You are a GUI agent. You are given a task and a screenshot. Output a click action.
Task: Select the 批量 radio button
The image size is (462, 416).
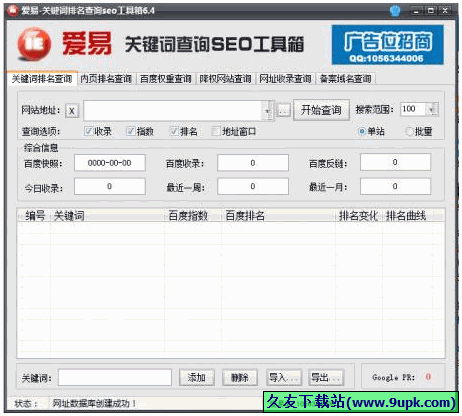(x=409, y=132)
